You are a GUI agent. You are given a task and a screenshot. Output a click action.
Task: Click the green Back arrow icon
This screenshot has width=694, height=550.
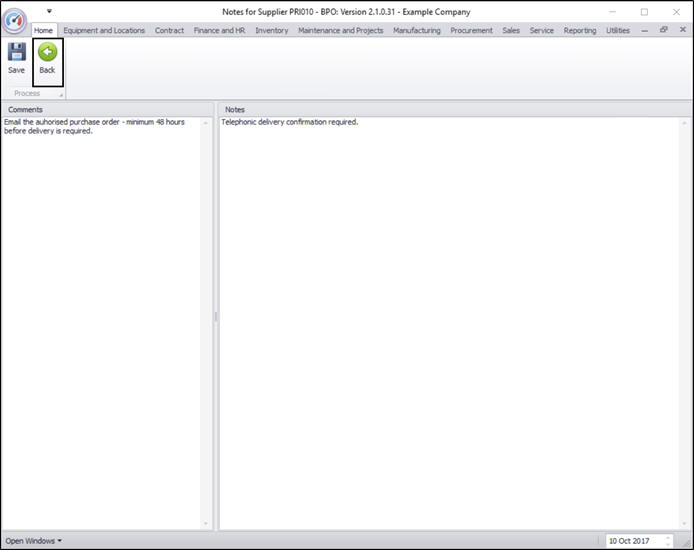47,52
